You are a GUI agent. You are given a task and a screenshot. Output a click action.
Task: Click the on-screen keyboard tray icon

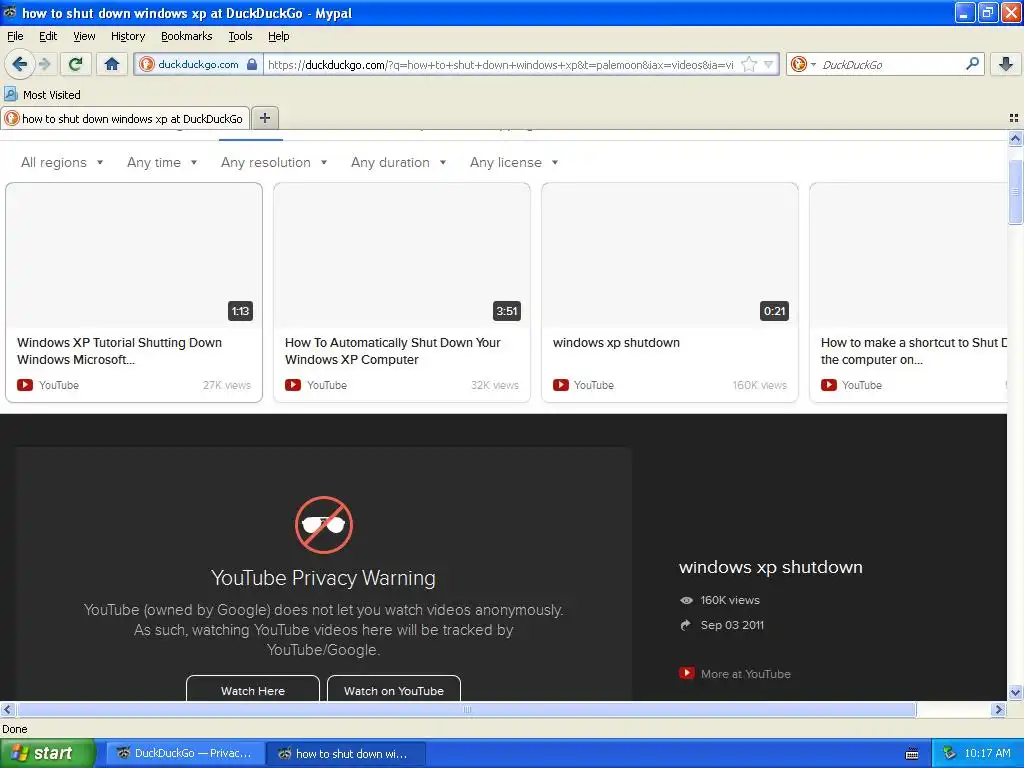tap(912, 754)
